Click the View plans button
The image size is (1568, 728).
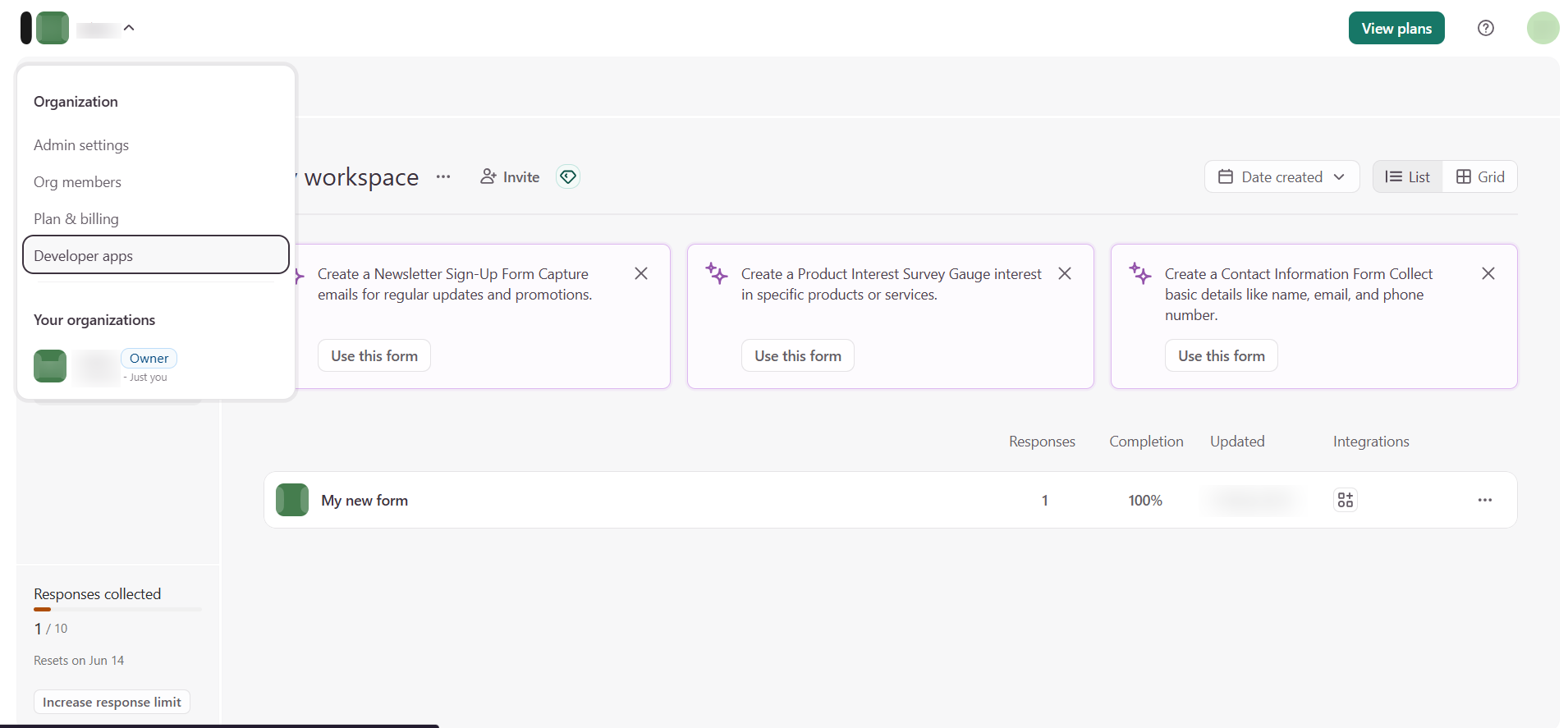[x=1396, y=28]
